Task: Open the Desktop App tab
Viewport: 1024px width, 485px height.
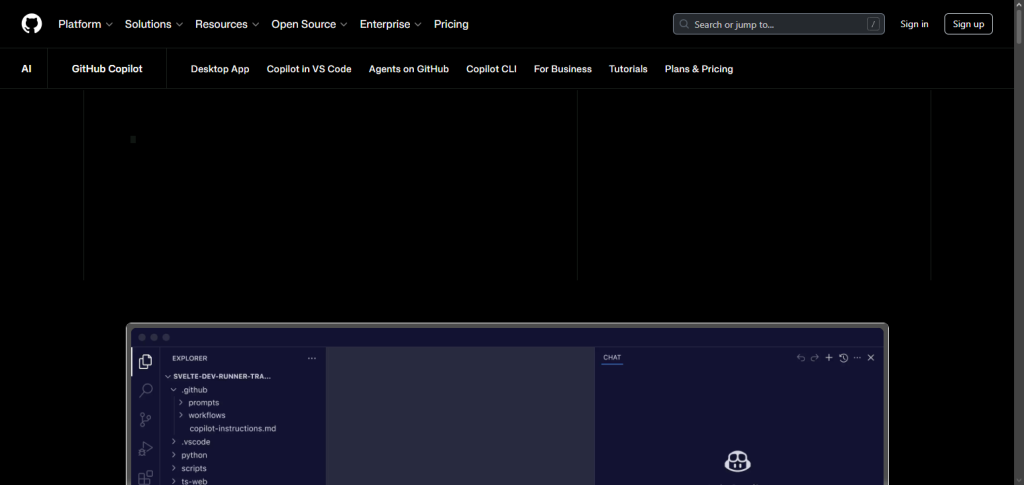Action: [x=220, y=69]
